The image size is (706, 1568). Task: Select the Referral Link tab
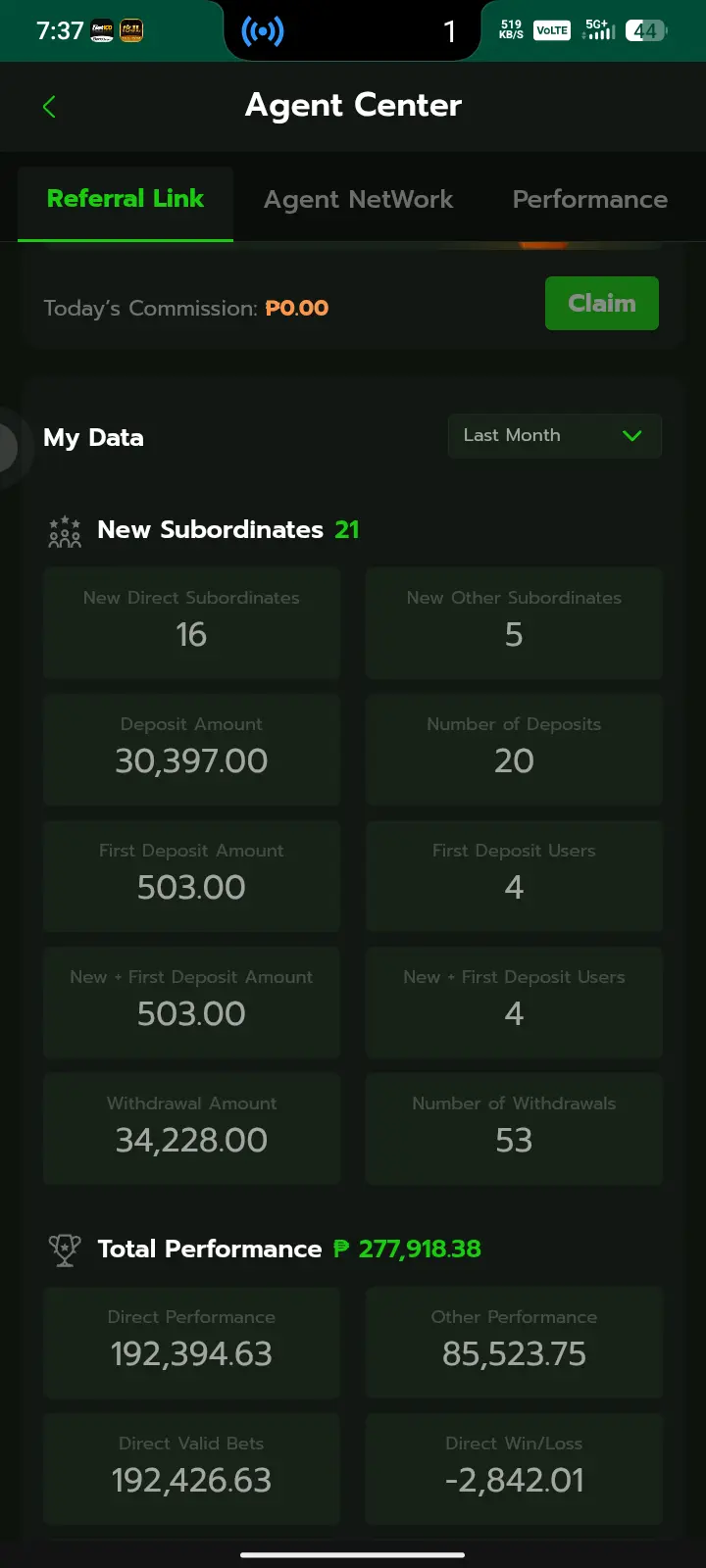[126, 199]
